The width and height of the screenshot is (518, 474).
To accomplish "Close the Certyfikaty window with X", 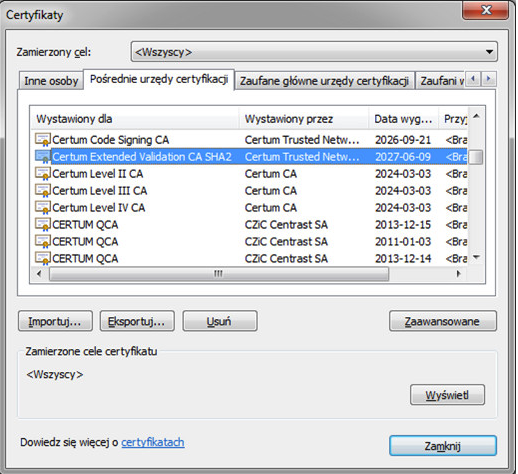I will (x=486, y=10).
